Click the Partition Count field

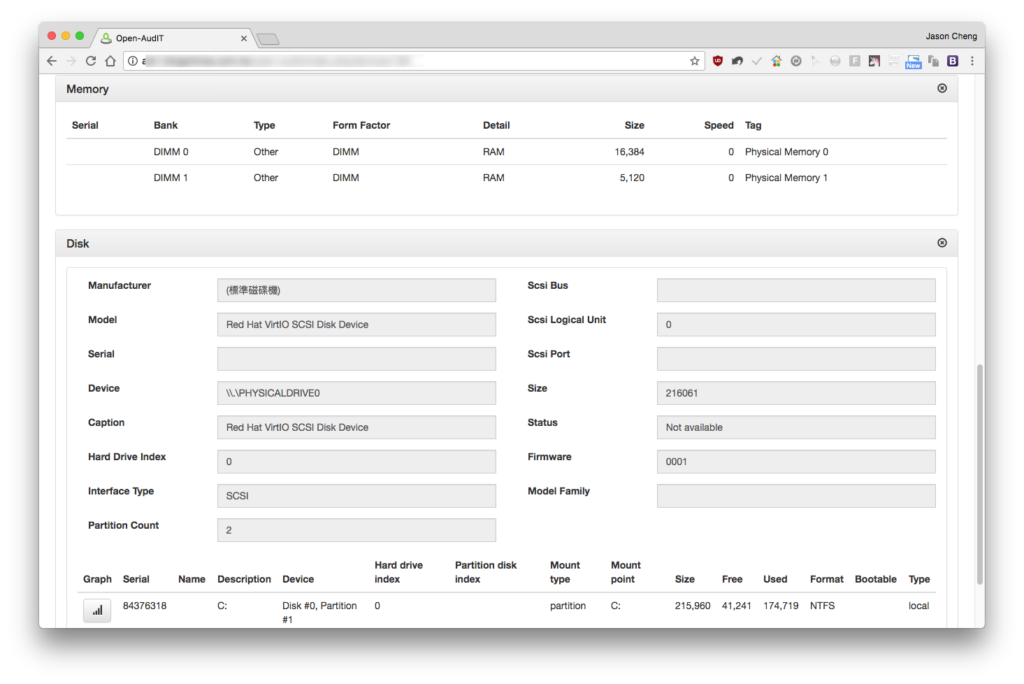357,530
